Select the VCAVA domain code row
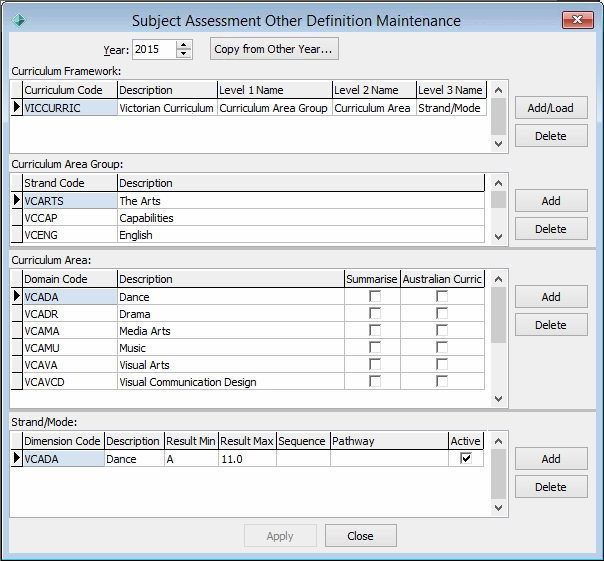This screenshot has width=604, height=561. click(x=70, y=364)
